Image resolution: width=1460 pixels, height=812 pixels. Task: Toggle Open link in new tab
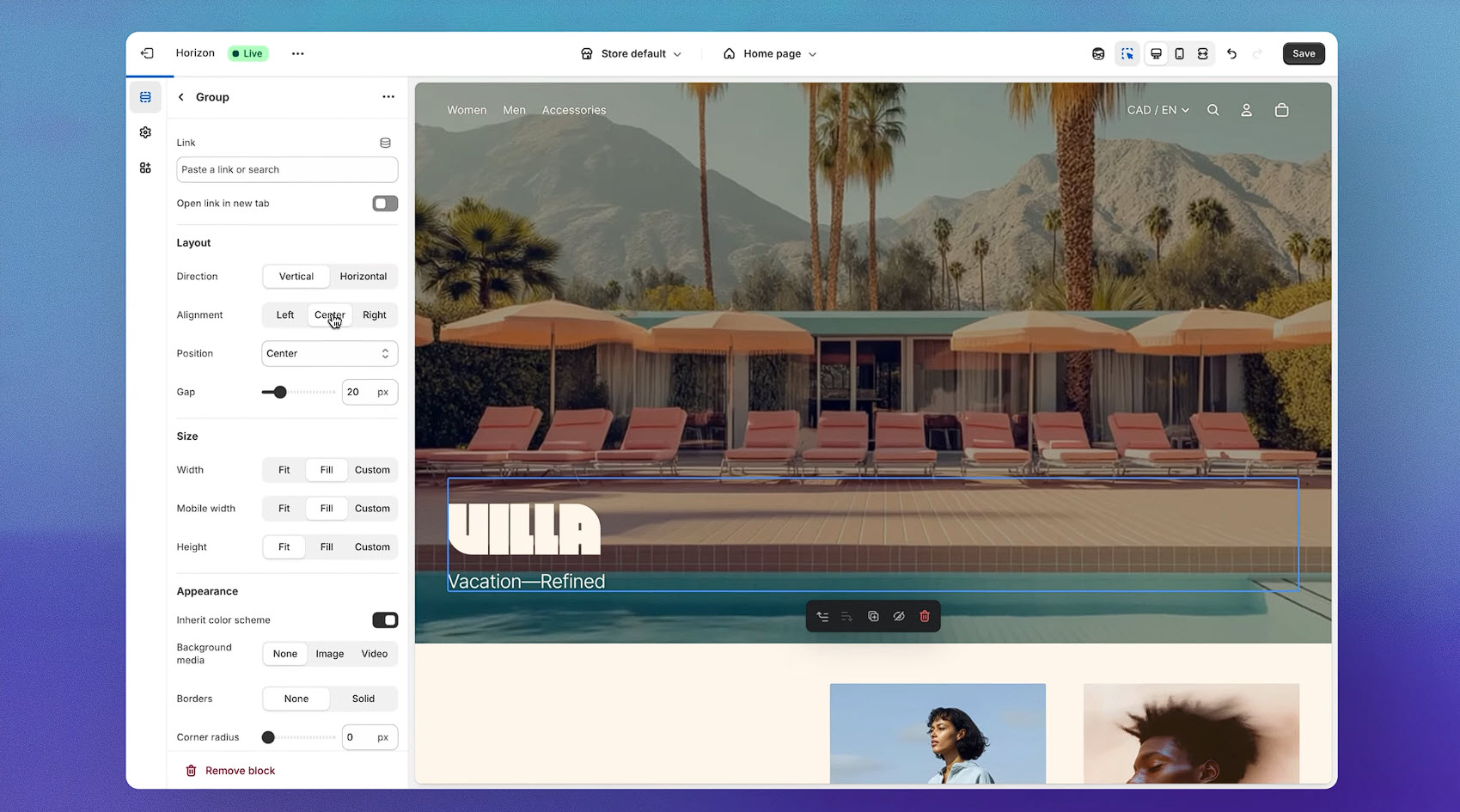384,204
